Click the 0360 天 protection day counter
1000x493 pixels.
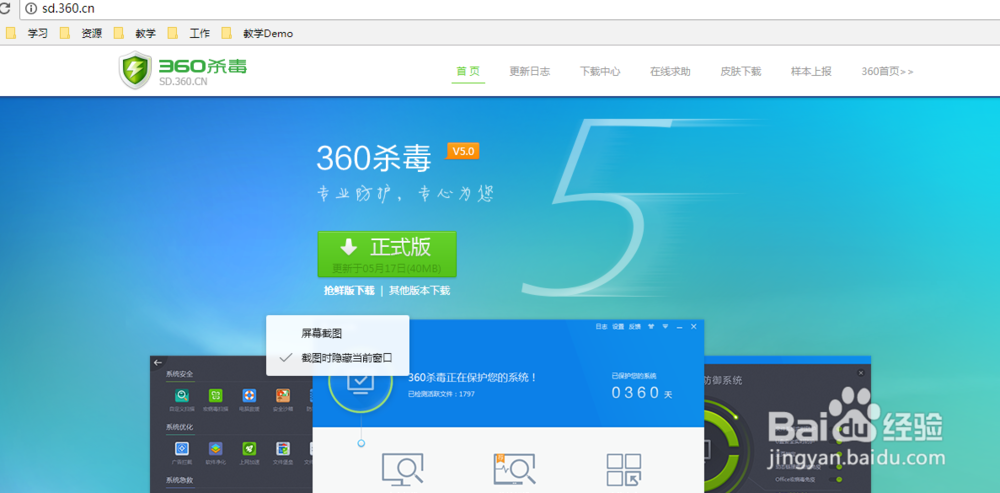[642, 393]
